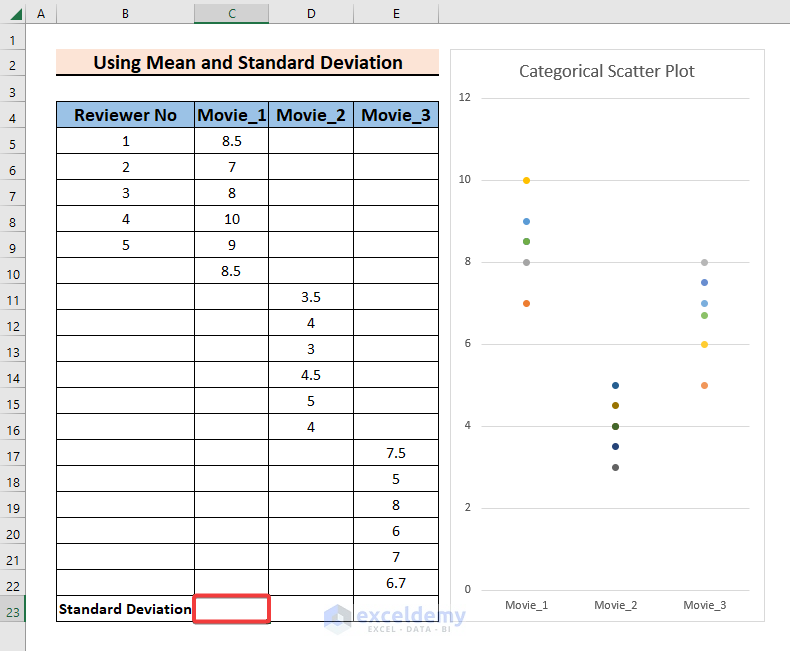This screenshot has height=651, width=790.
Task: Select cell with value 10 in Movie_1
Action: pyautogui.click(x=232, y=219)
